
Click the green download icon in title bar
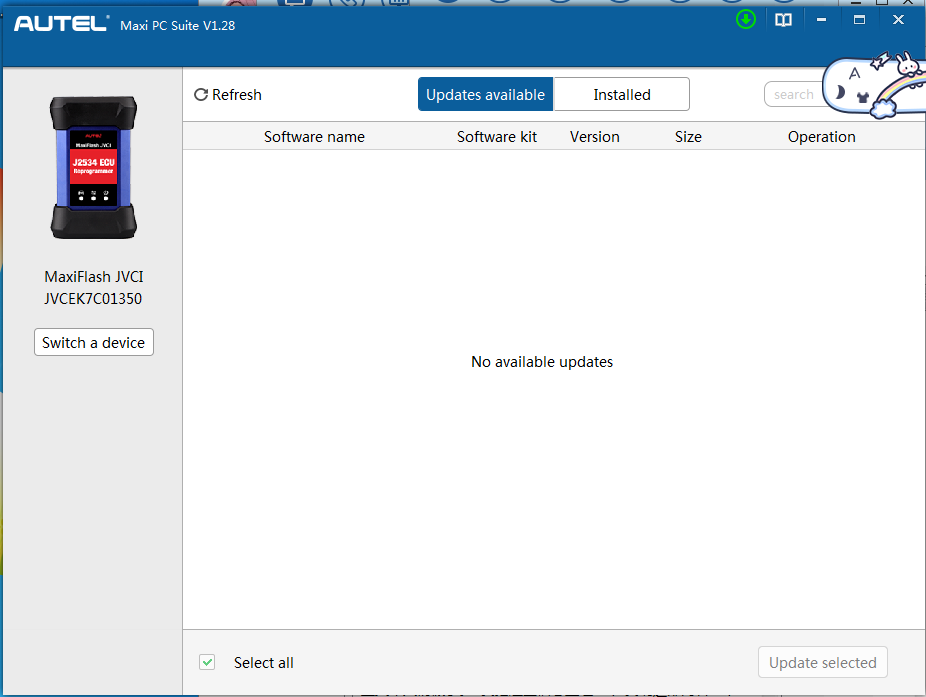746,20
